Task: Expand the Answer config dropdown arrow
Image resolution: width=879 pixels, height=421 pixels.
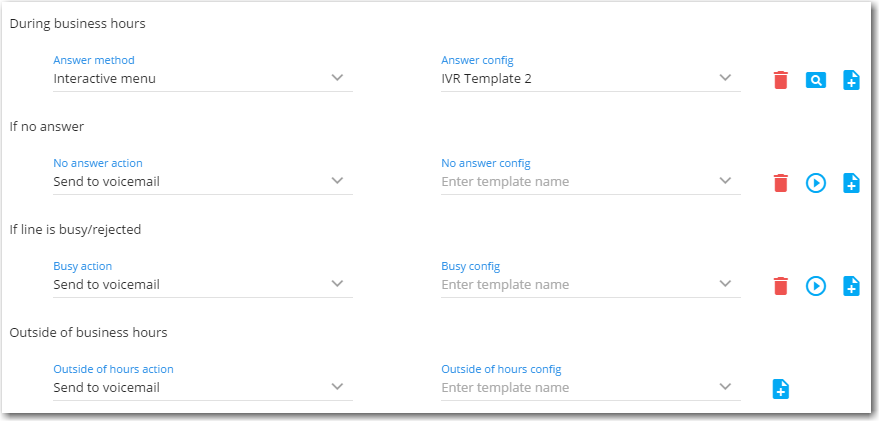Action: pos(725,78)
